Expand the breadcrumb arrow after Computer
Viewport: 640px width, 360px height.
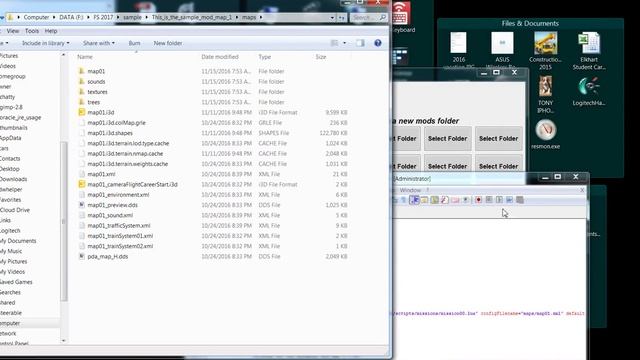[x=53, y=17]
